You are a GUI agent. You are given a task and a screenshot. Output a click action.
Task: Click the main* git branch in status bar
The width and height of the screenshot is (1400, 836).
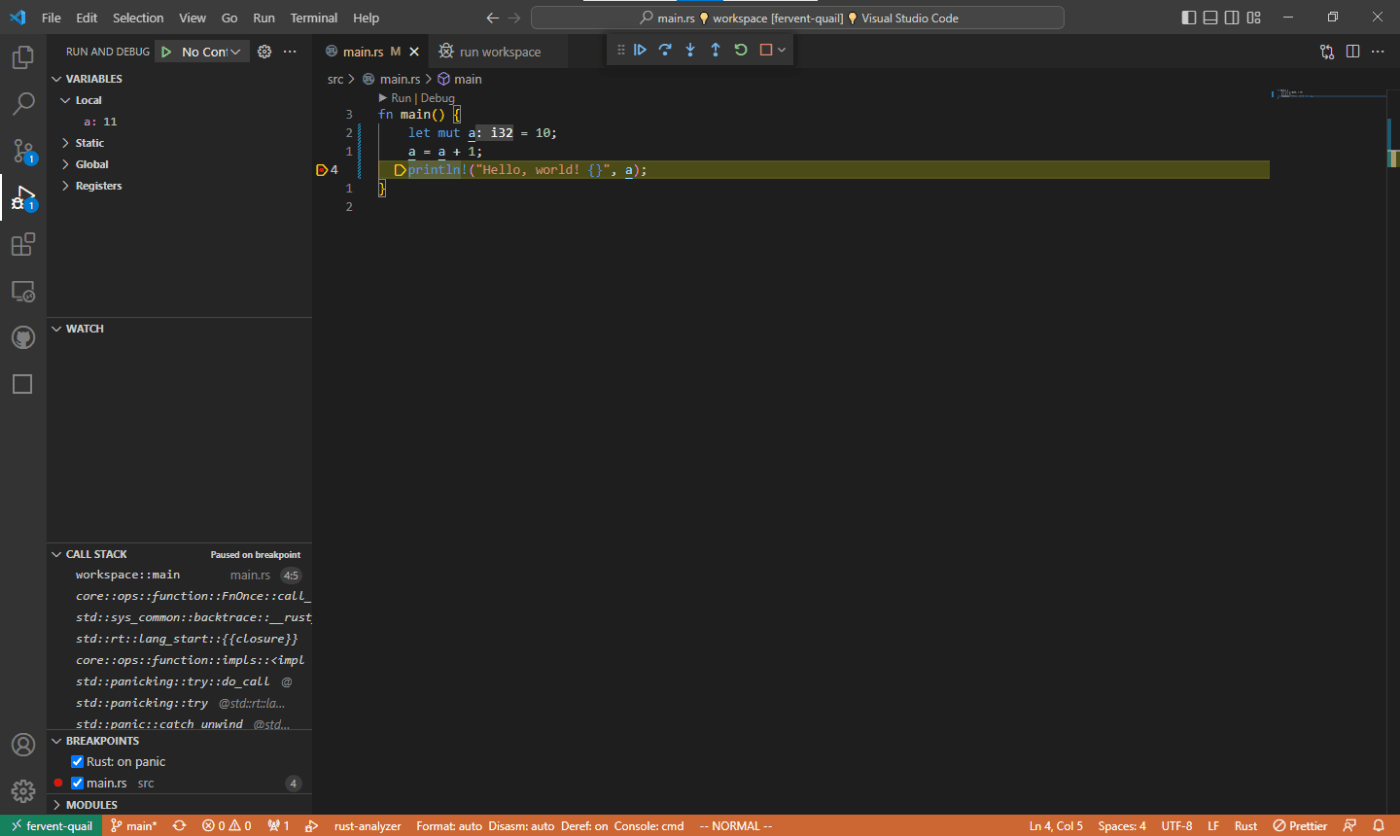point(133,826)
